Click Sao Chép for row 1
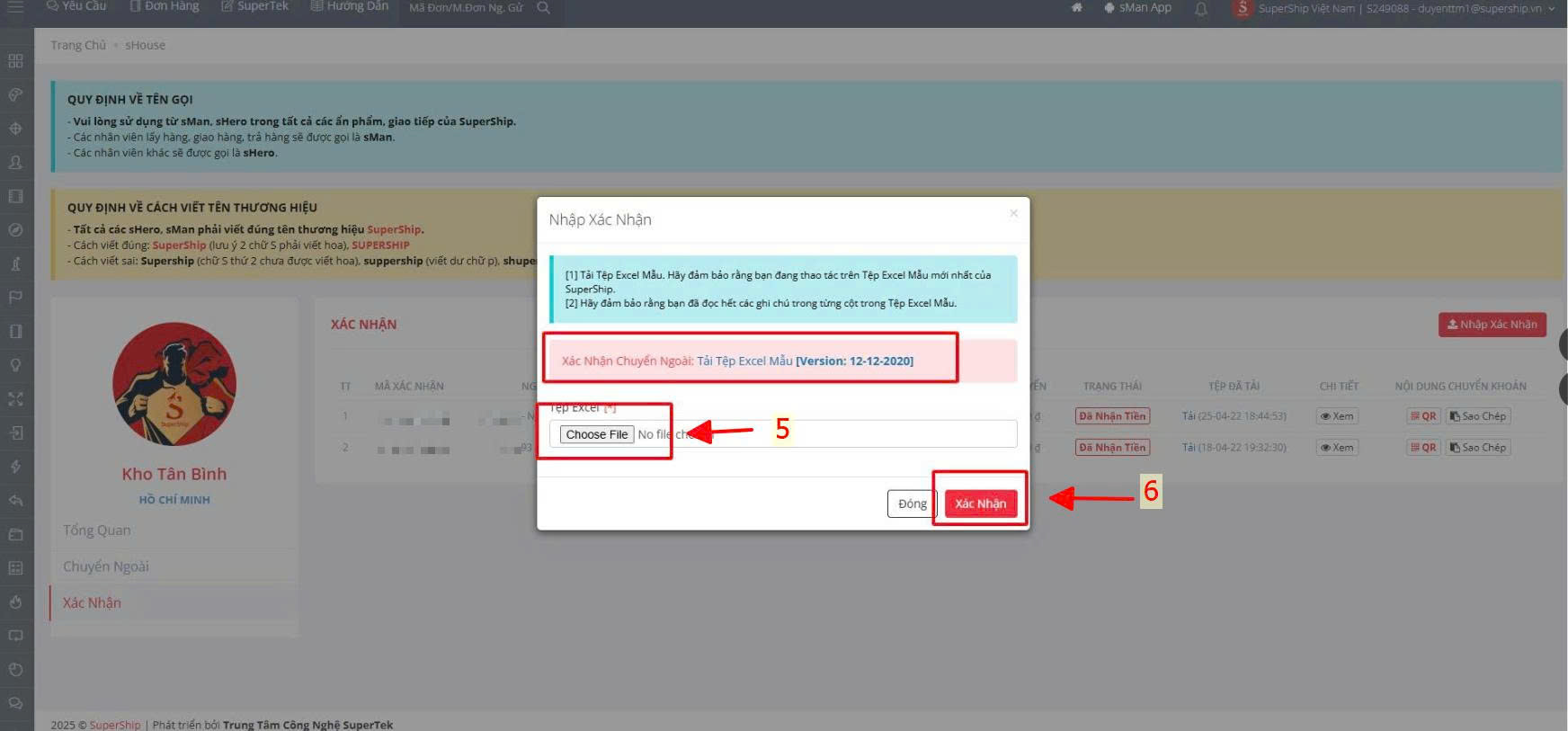1568x731 pixels. tap(1478, 416)
